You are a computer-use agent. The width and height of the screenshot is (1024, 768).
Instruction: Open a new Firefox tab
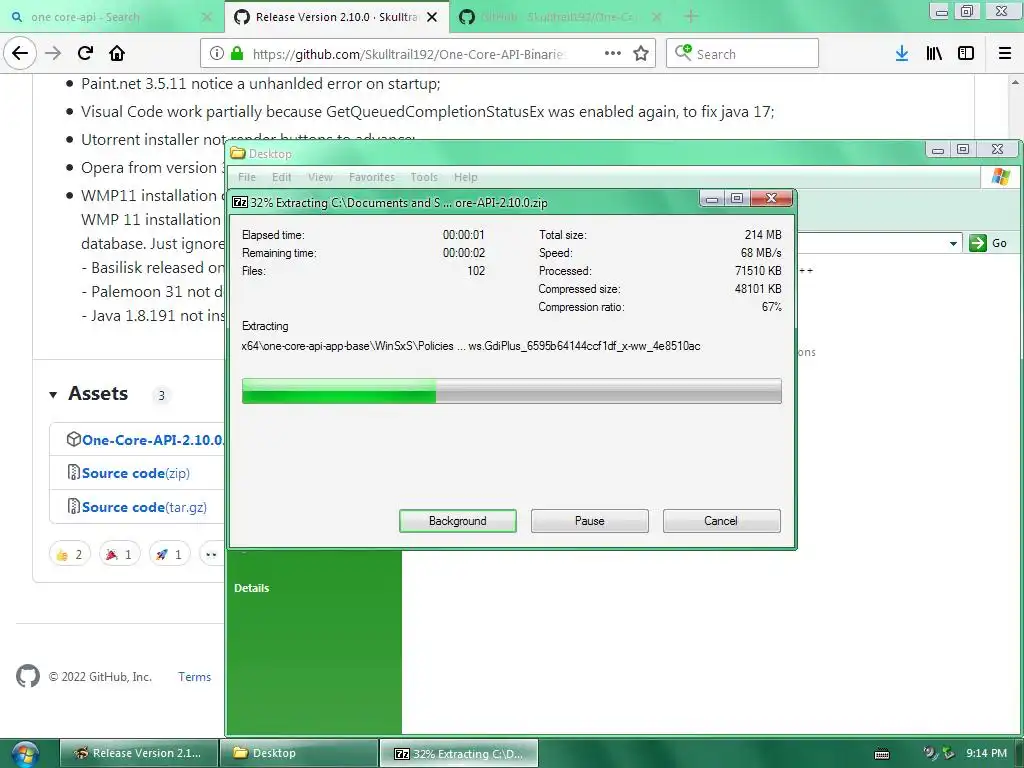[691, 17]
